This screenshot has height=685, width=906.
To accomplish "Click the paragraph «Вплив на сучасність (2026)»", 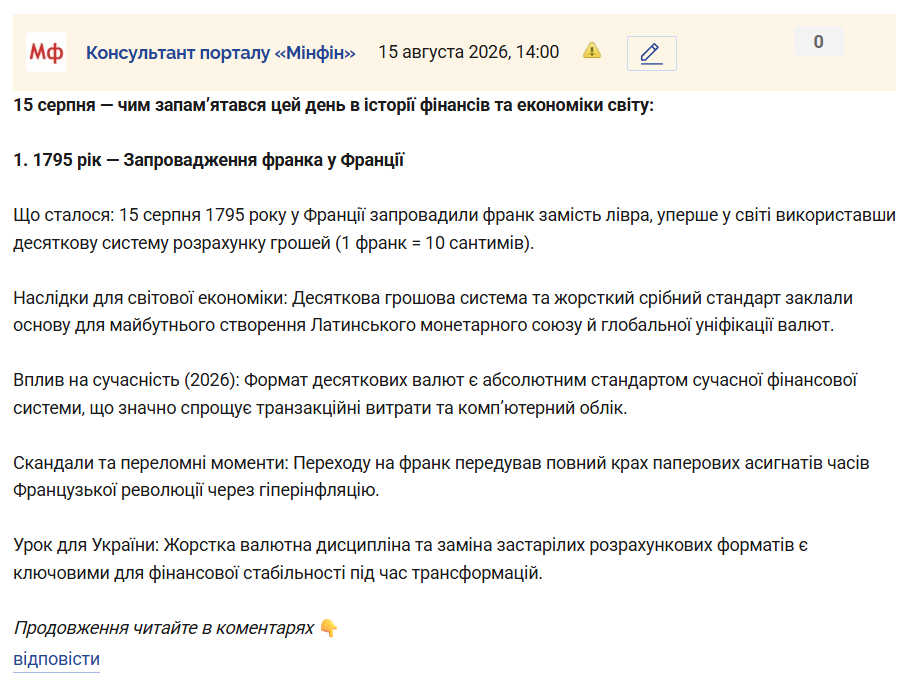I will [x=435, y=394].
